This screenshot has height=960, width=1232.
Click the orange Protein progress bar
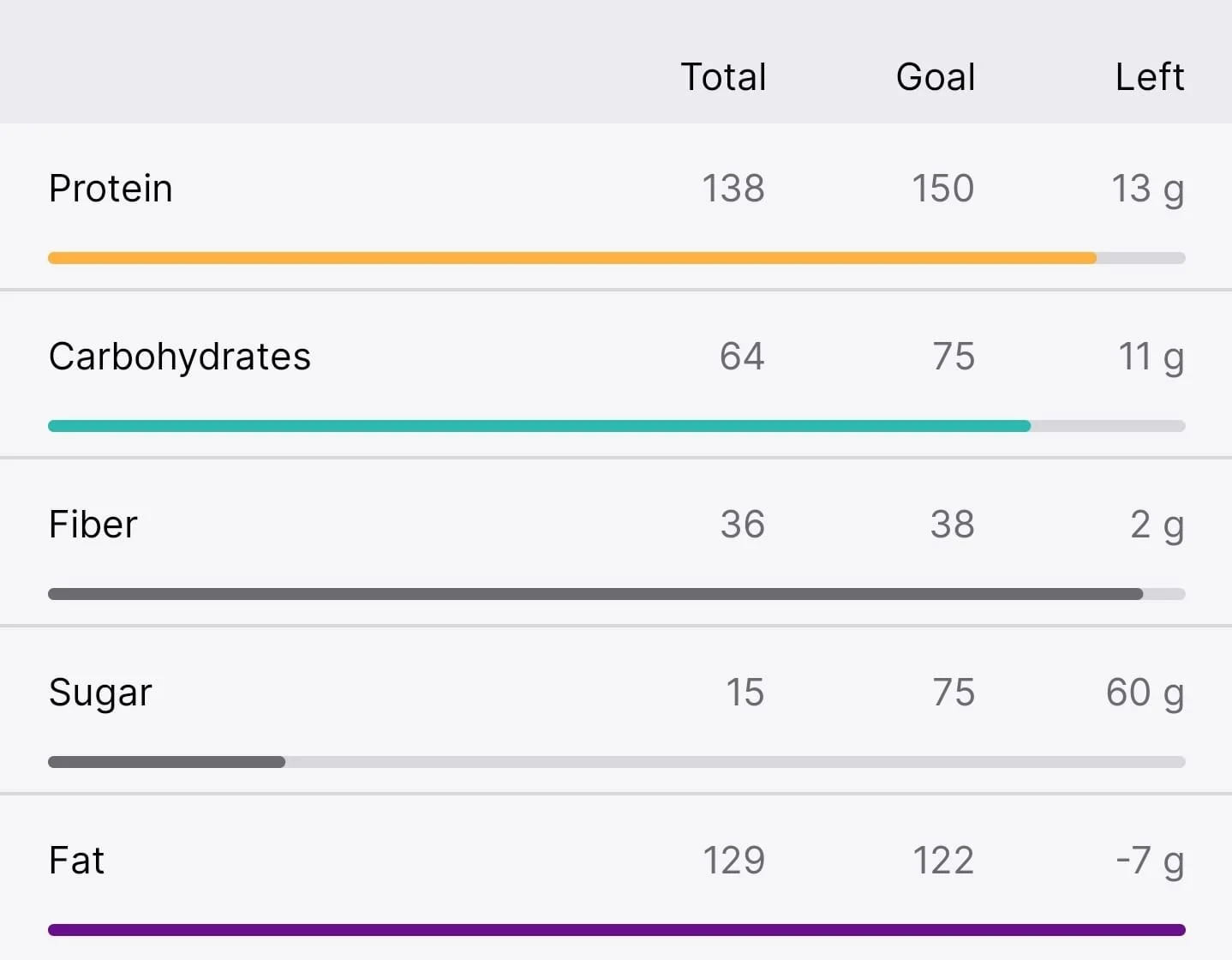tap(617, 258)
